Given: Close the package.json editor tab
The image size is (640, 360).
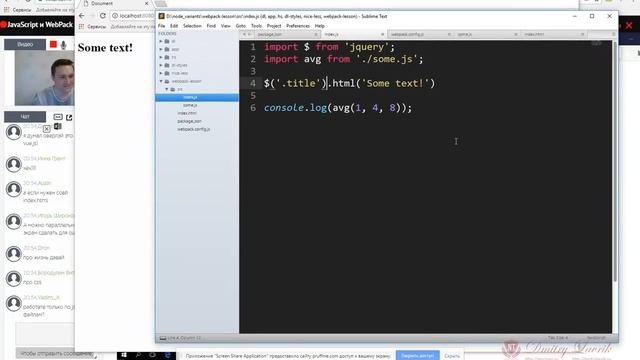Looking at the screenshot, I should tap(316, 34).
